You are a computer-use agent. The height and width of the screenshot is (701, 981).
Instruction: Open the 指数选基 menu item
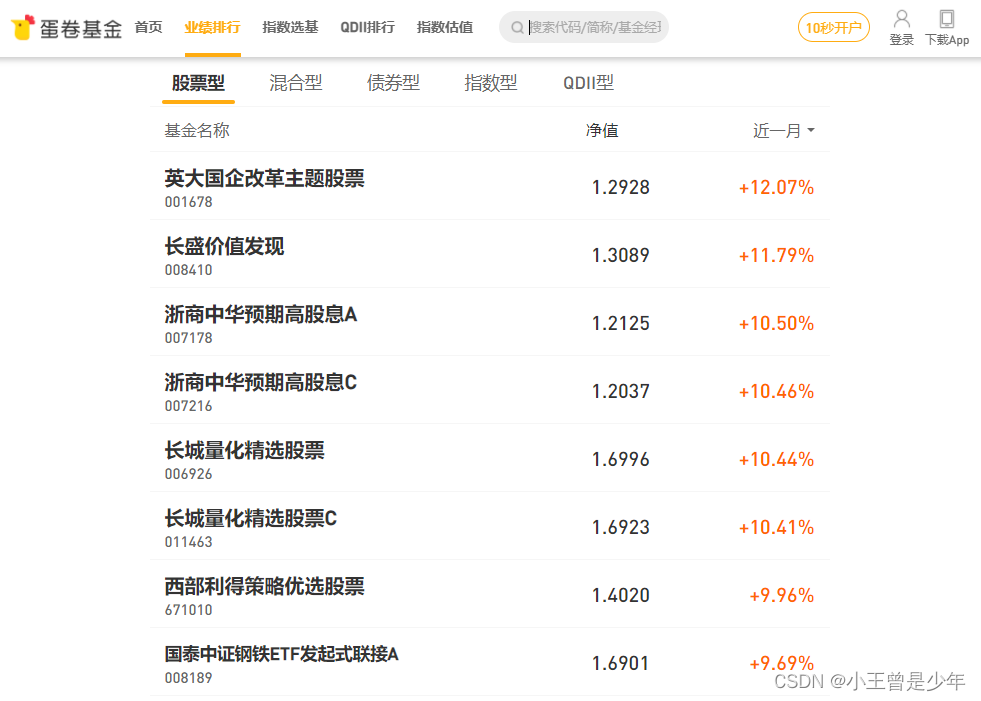coord(290,27)
